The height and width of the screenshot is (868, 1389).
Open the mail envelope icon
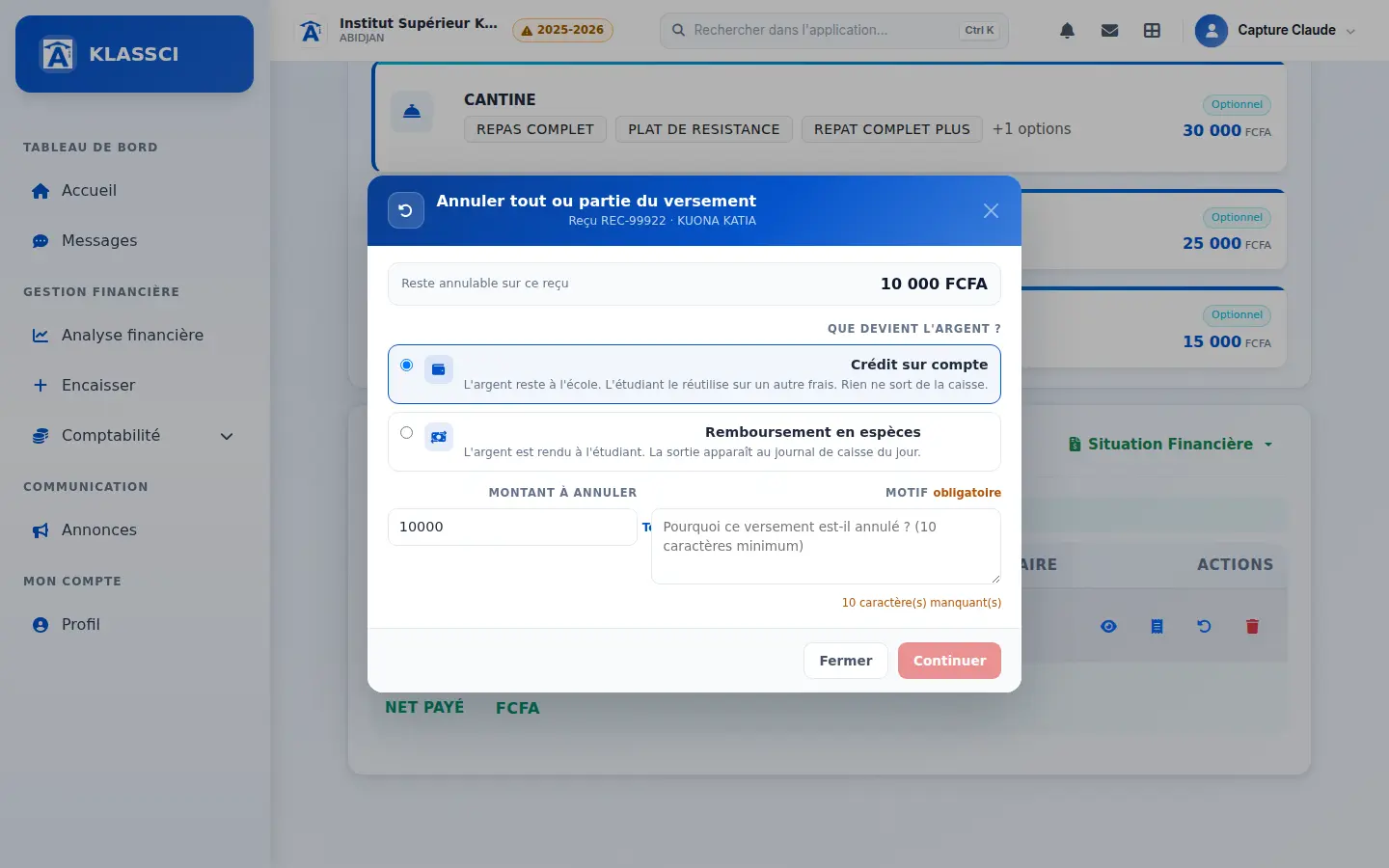coord(1109,31)
